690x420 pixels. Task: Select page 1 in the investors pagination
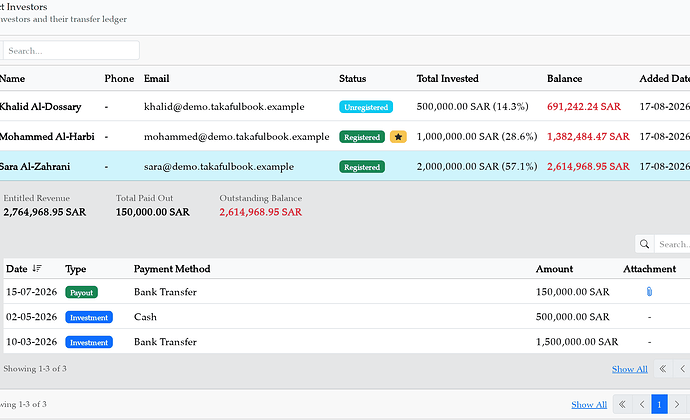659,404
